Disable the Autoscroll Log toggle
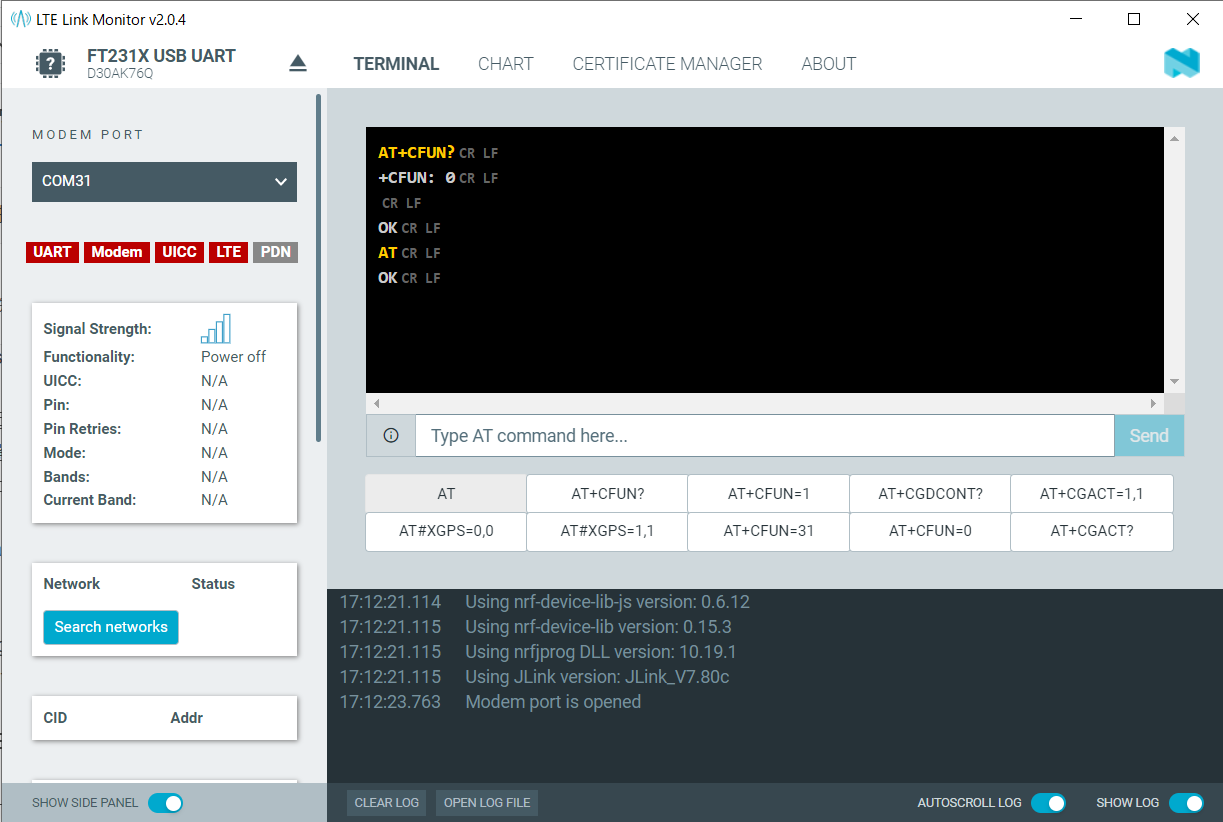Image resolution: width=1223 pixels, height=822 pixels. (x=1048, y=803)
